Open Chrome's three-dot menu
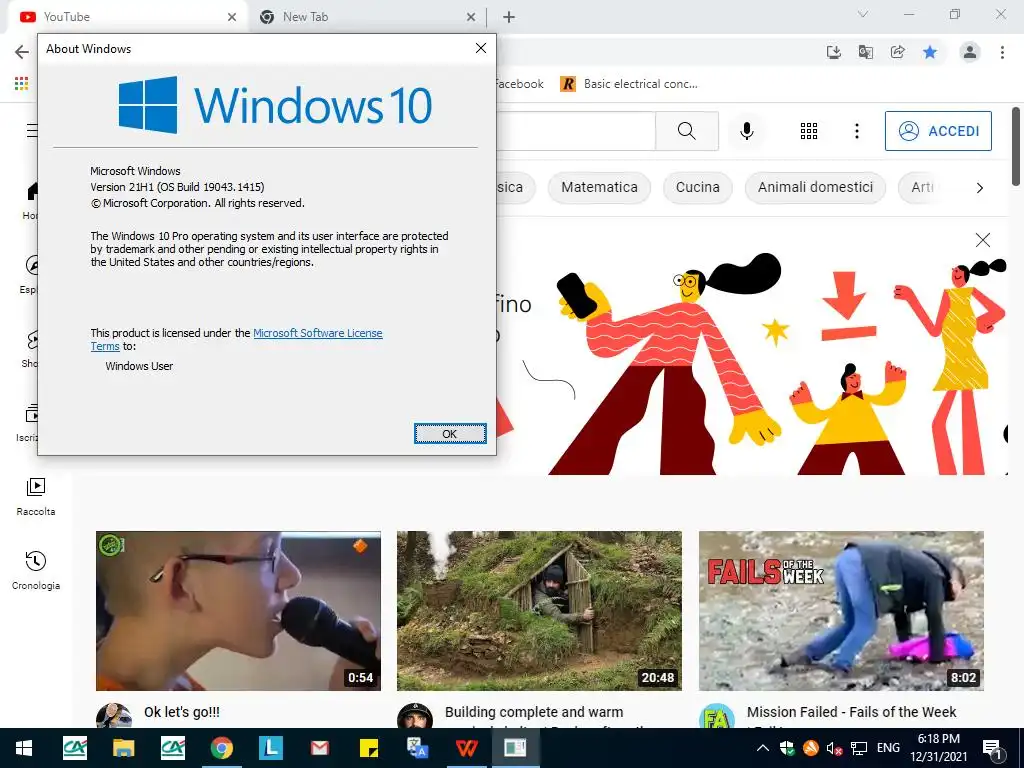 1002,52
